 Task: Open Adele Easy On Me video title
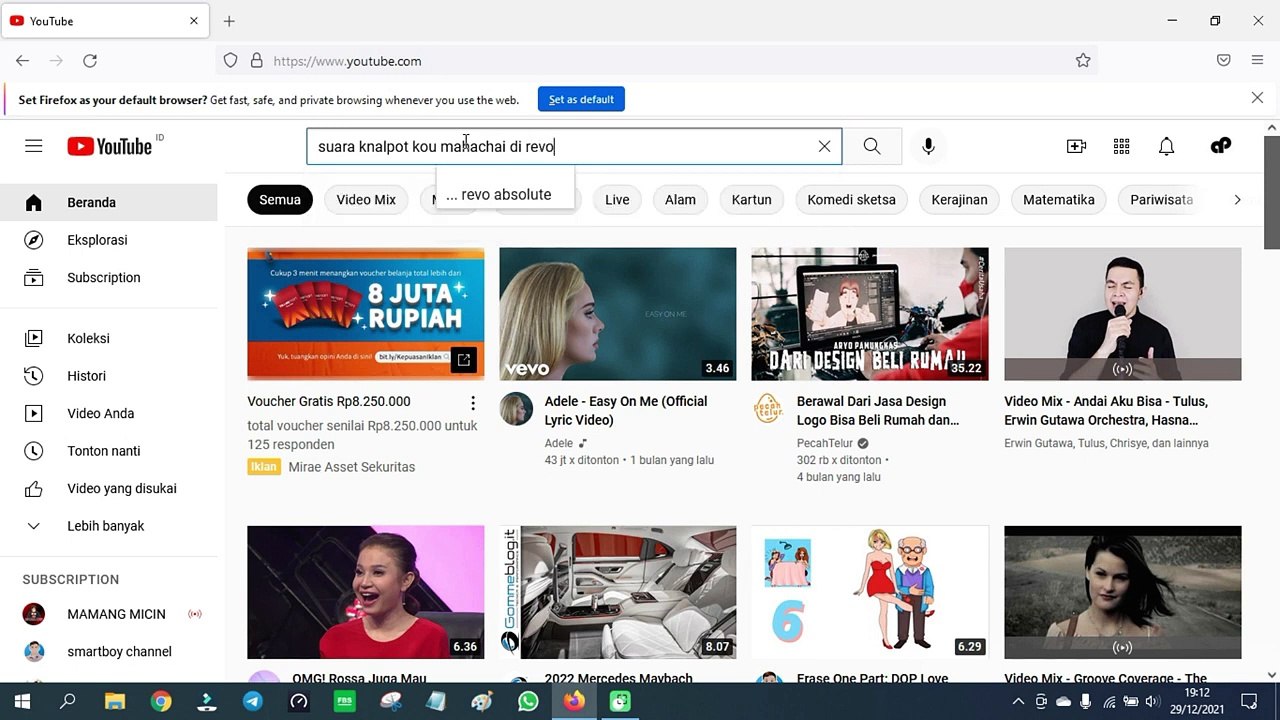(x=626, y=411)
